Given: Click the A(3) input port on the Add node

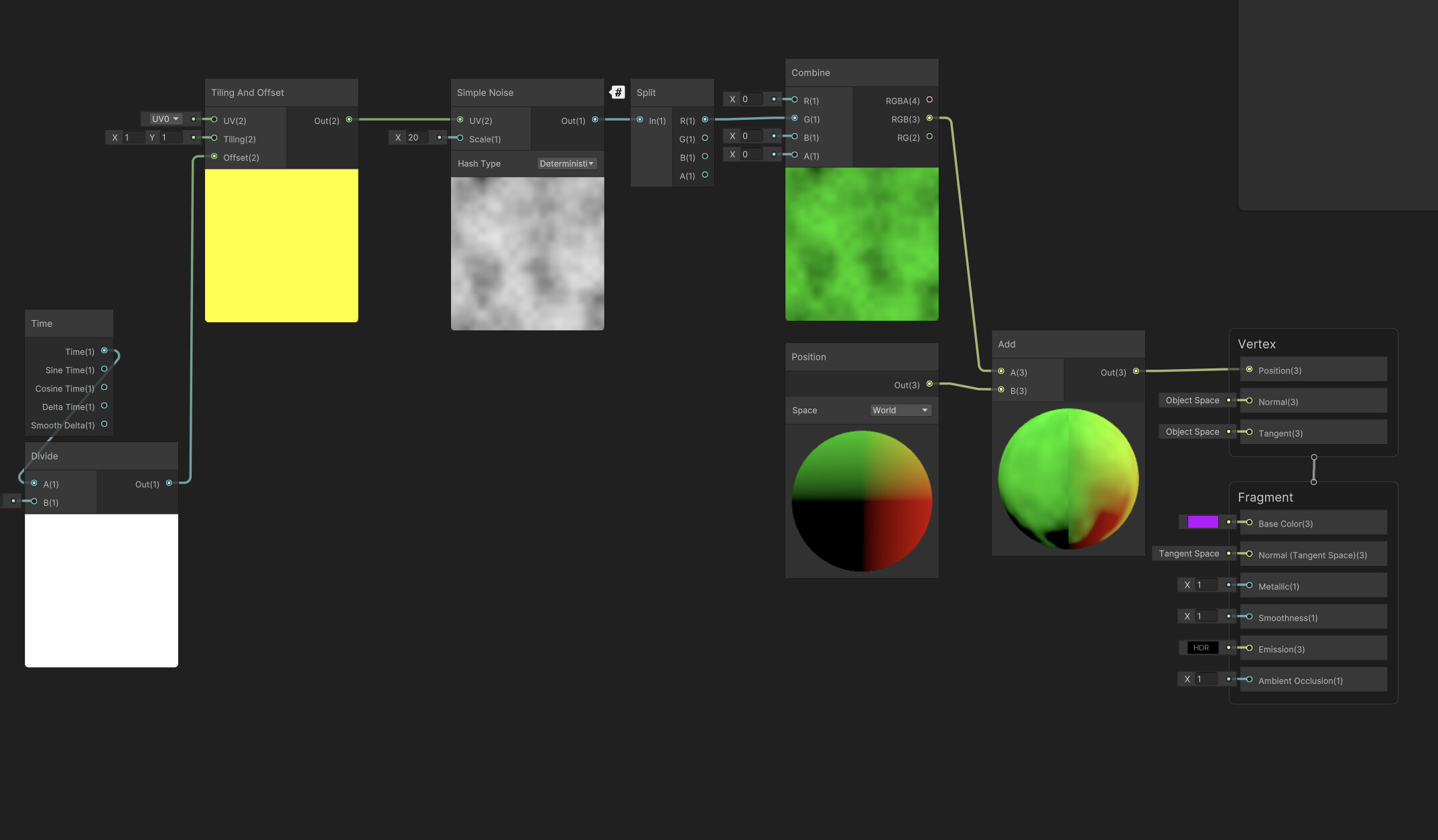Looking at the screenshot, I should point(1000,372).
